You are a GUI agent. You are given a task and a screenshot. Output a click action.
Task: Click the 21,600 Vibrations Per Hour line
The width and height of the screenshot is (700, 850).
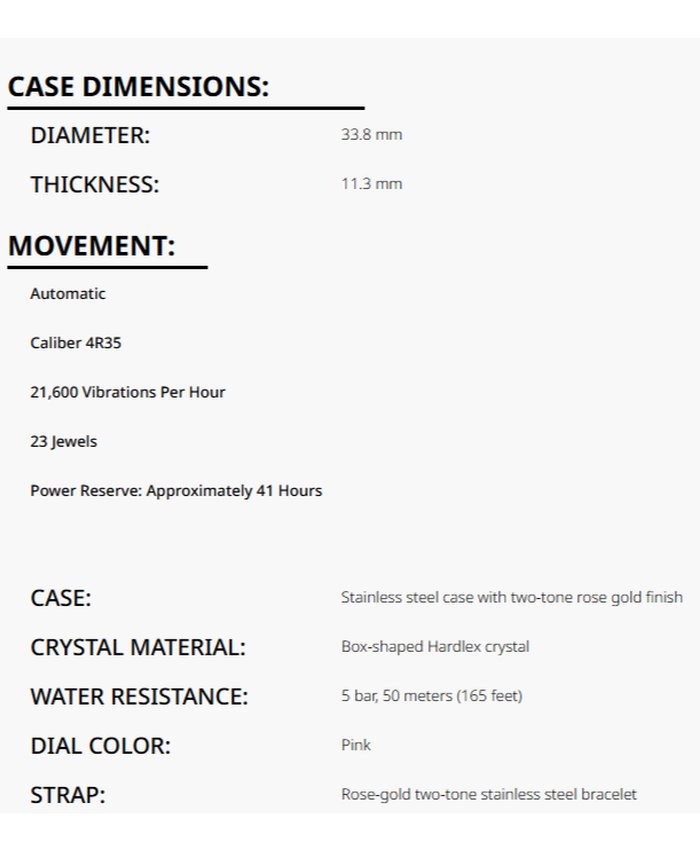click(x=128, y=392)
